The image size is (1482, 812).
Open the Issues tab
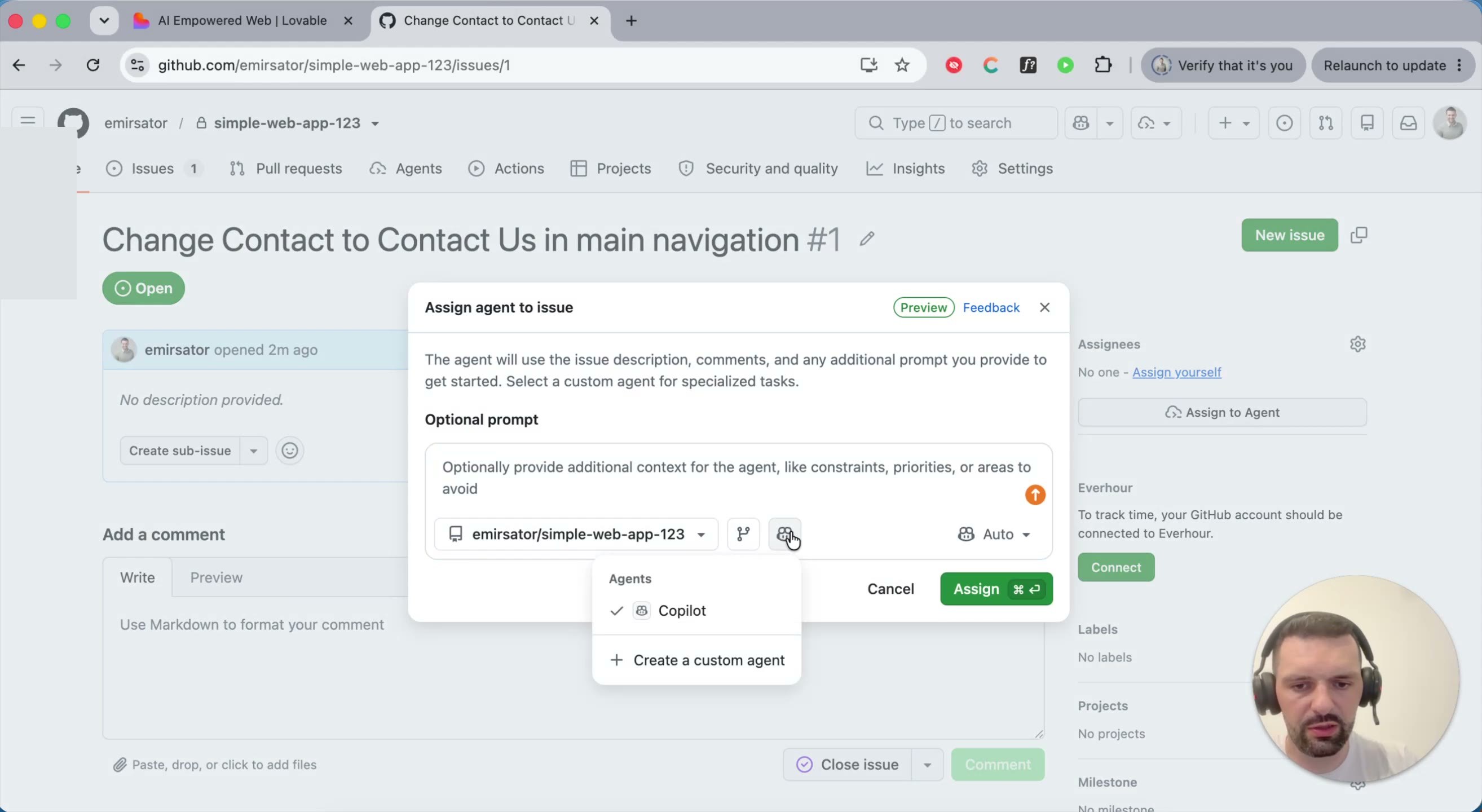[x=154, y=169]
